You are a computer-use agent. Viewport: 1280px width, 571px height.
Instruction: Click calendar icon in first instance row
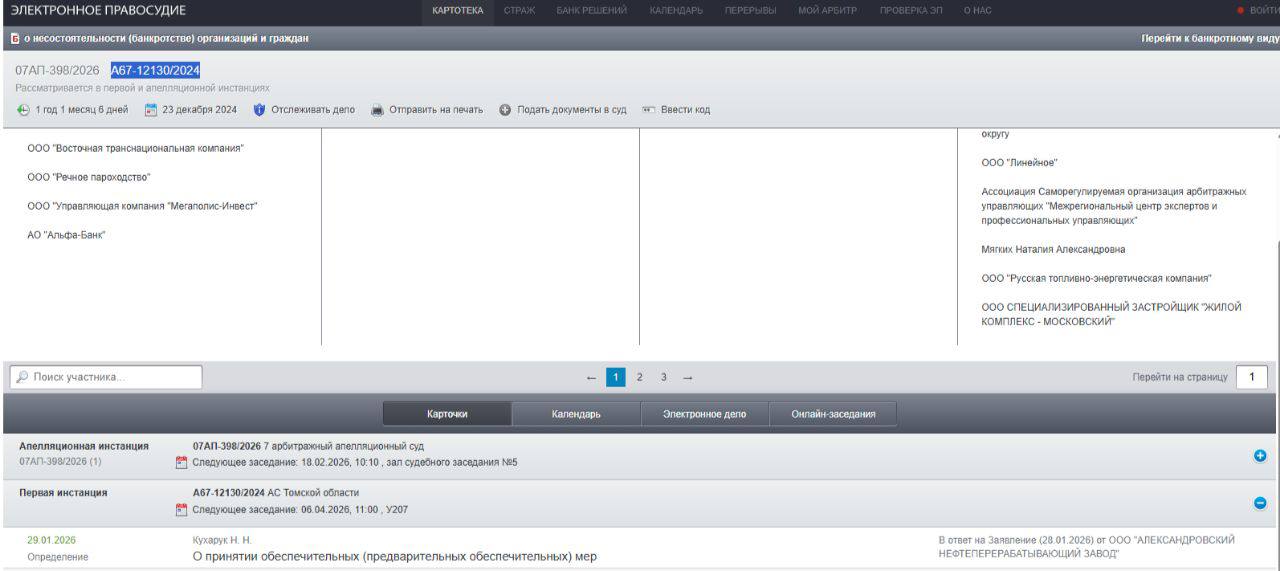[x=181, y=510]
